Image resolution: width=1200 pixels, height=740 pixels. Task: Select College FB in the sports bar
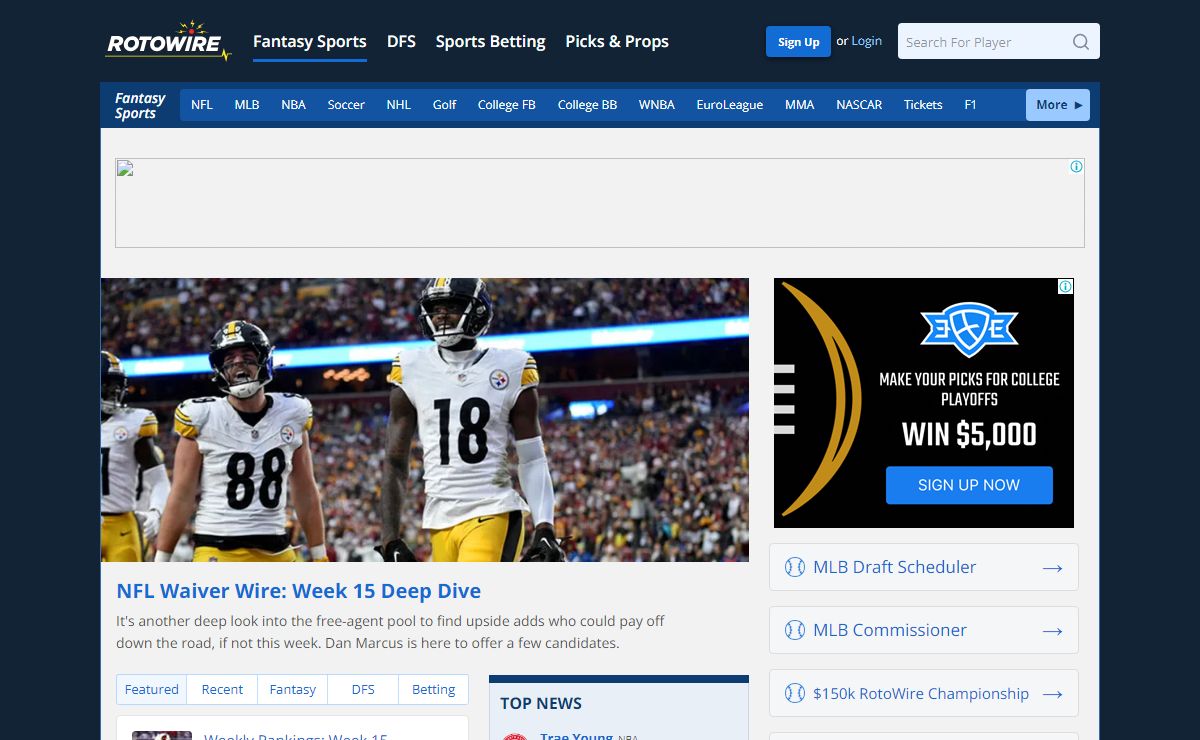coord(507,105)
